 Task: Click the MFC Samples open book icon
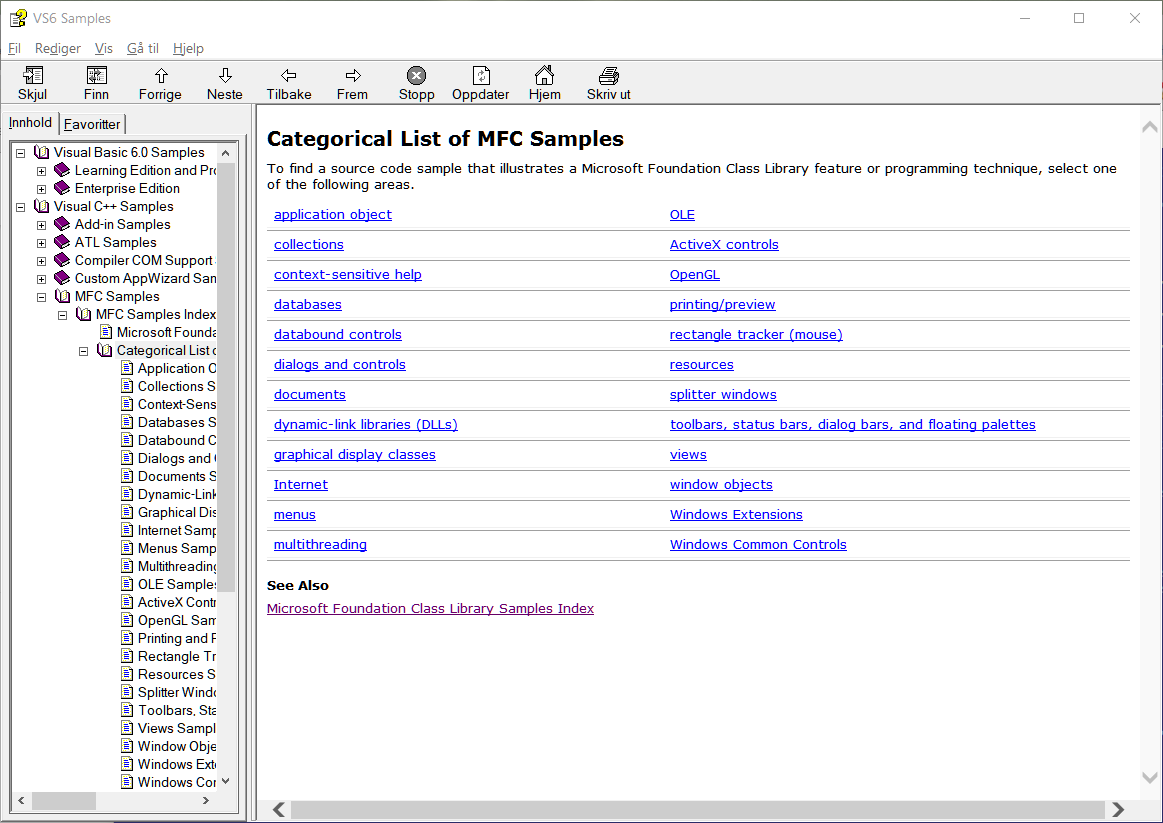(x=62, y=297)
